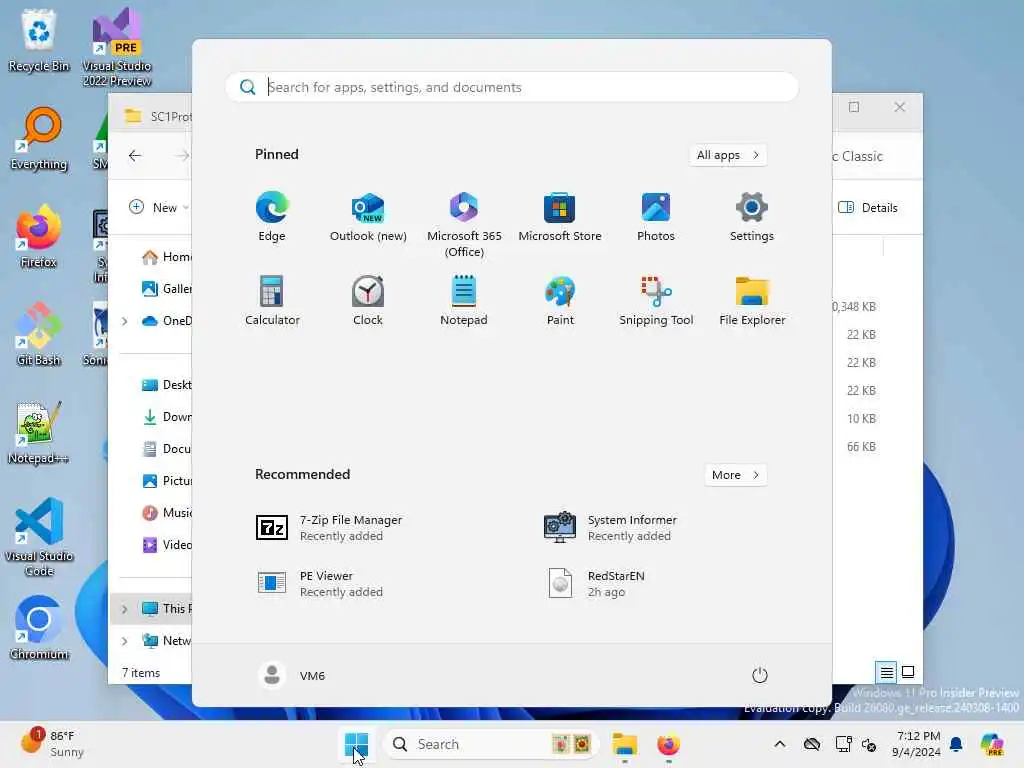
Task: Open New dropdown in File Explorer
Action: [x=158, y=207]
